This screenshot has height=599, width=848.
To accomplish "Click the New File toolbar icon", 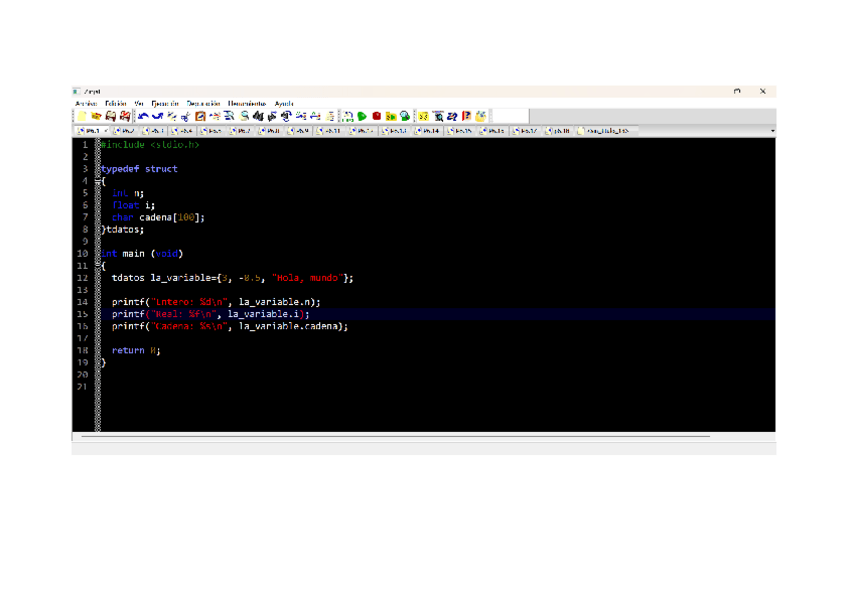I will [83, 117].
